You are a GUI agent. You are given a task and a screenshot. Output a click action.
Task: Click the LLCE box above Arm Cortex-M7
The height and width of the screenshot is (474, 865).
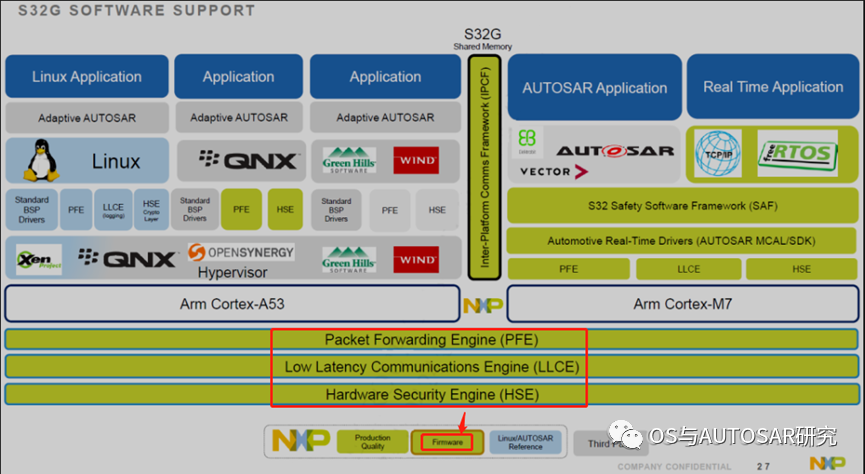click(688, 269)
